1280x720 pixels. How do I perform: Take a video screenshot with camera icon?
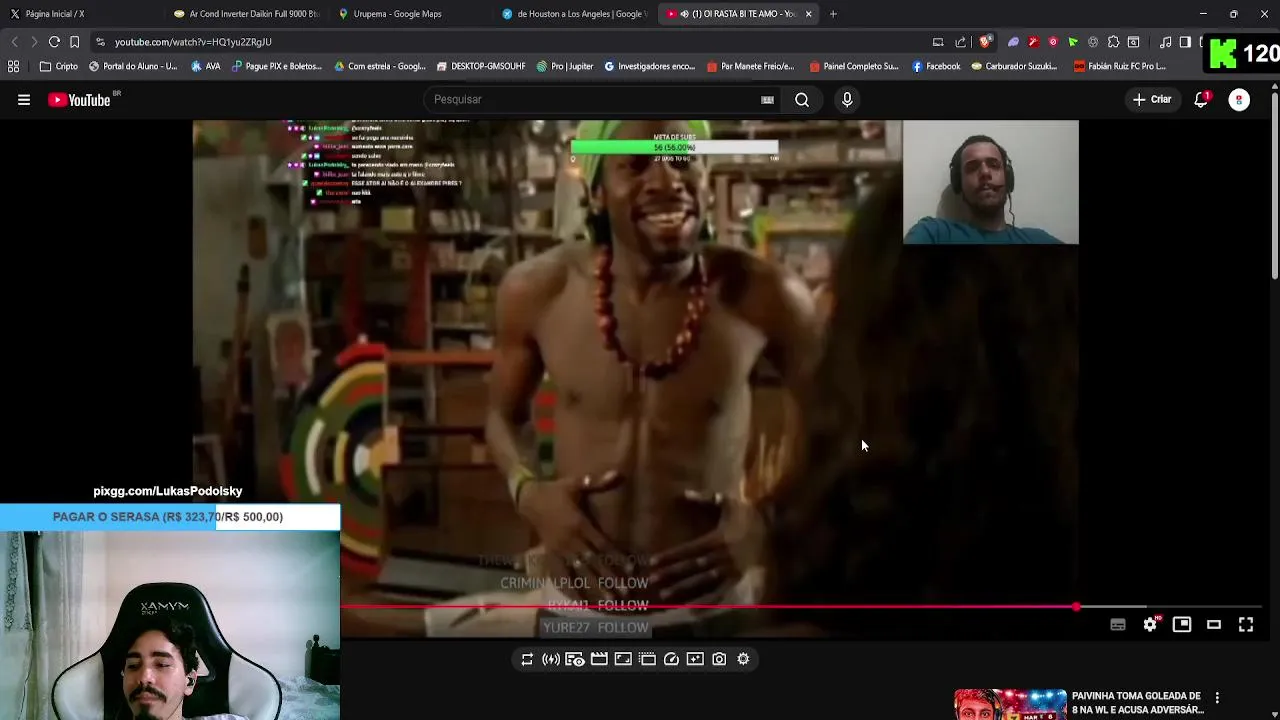pos(719,659)
